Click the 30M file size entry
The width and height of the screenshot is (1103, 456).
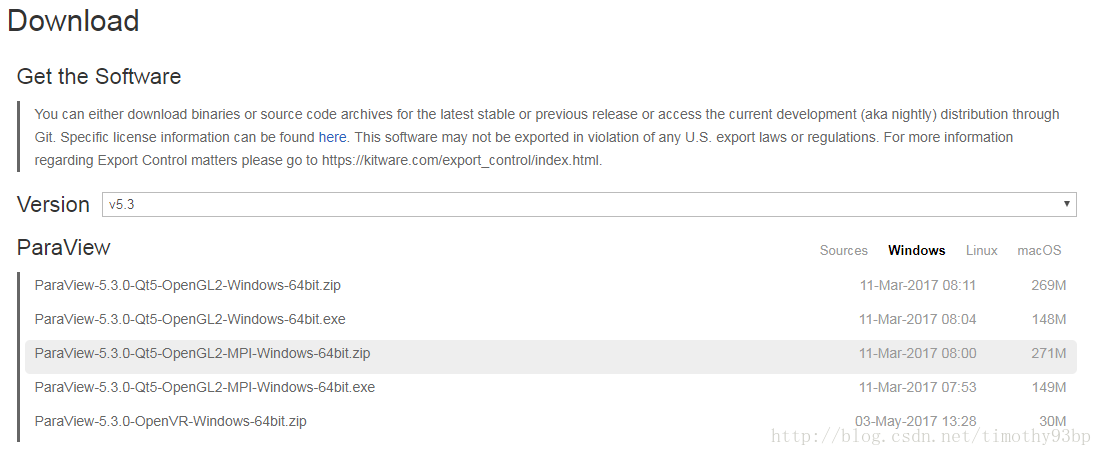pyautogui.click(x=1052, y=421)
